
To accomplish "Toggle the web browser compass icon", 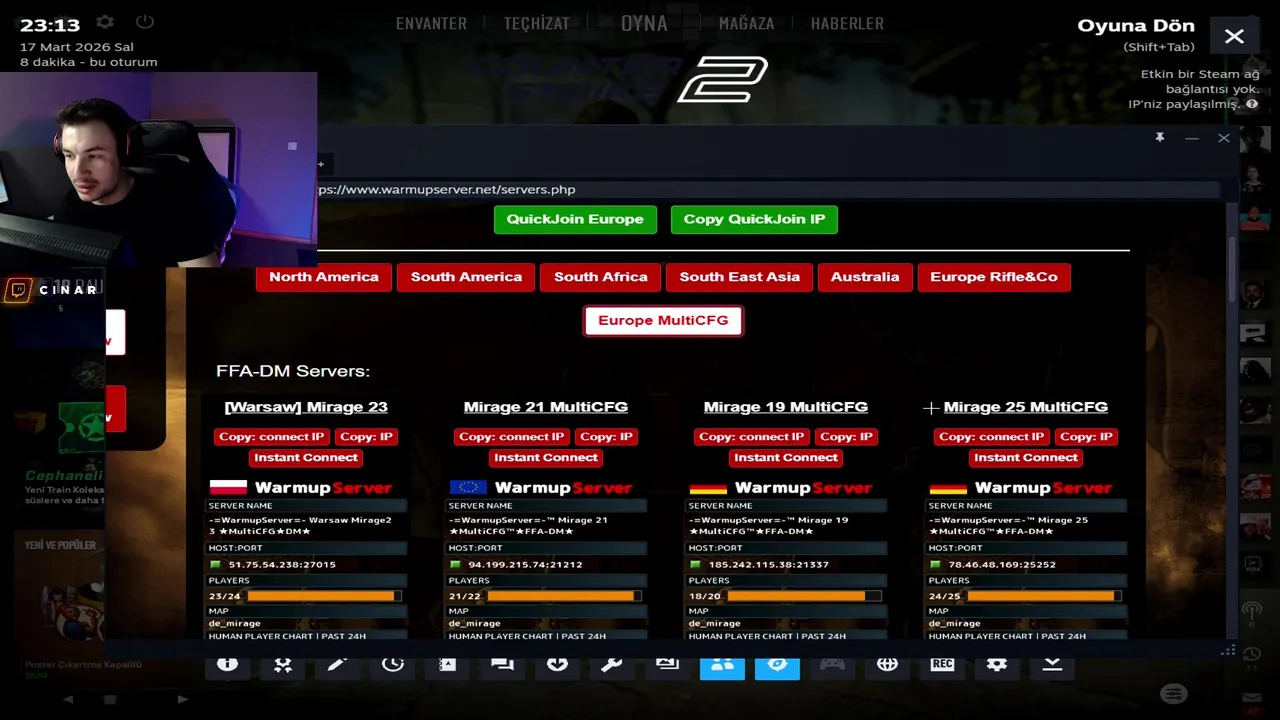I will coord(777,664).
